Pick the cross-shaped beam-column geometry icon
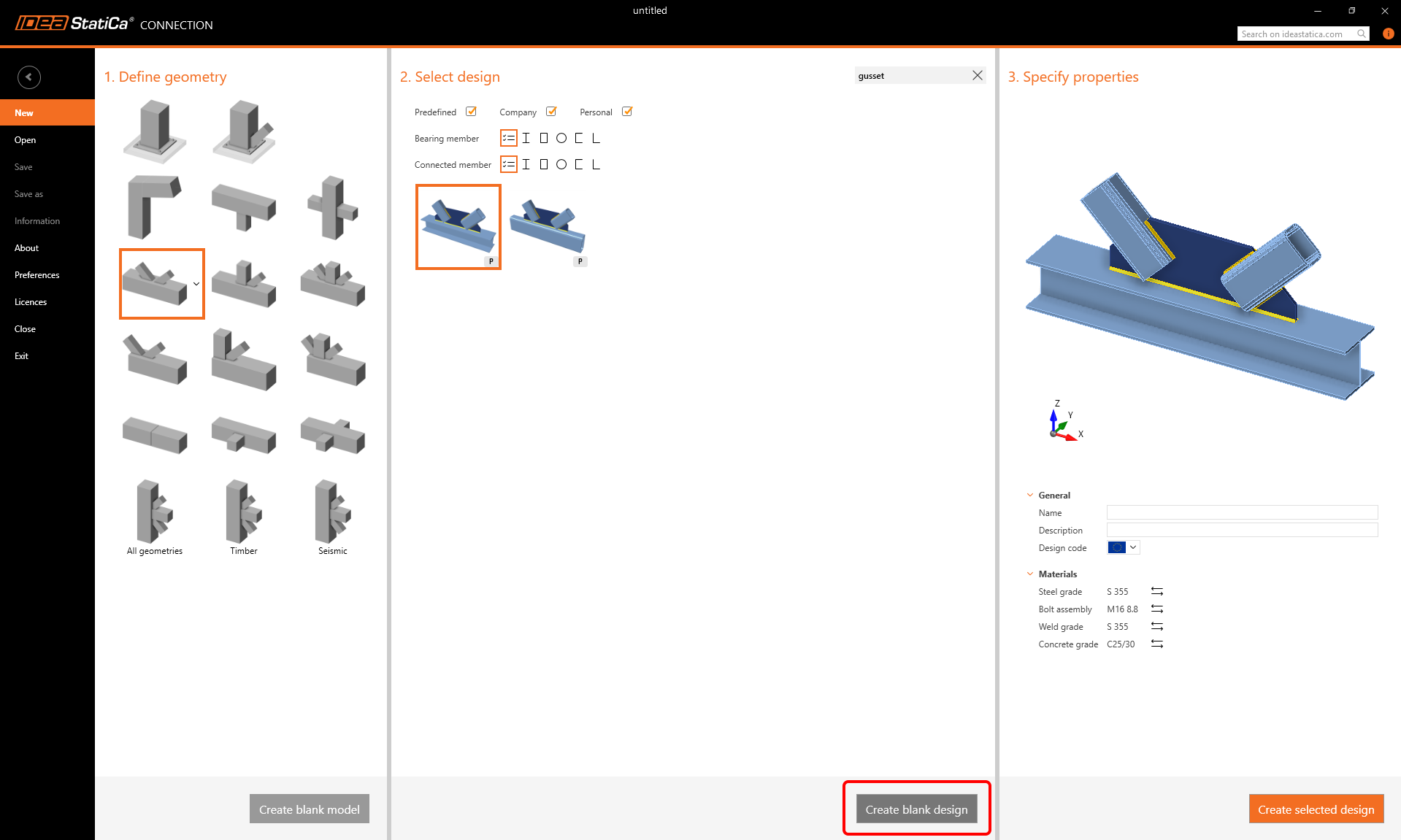 (x=333, y=207)
